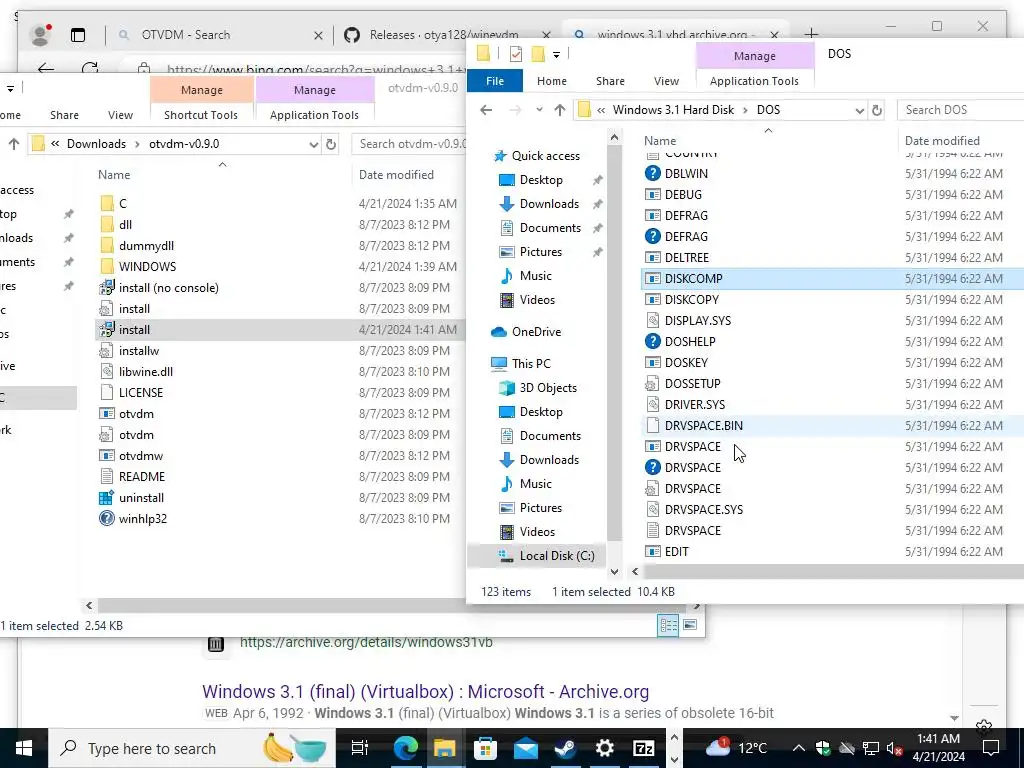Open Settings gear from the taskbar
This screenshot has width=1024, height=768.
(604, 748)
